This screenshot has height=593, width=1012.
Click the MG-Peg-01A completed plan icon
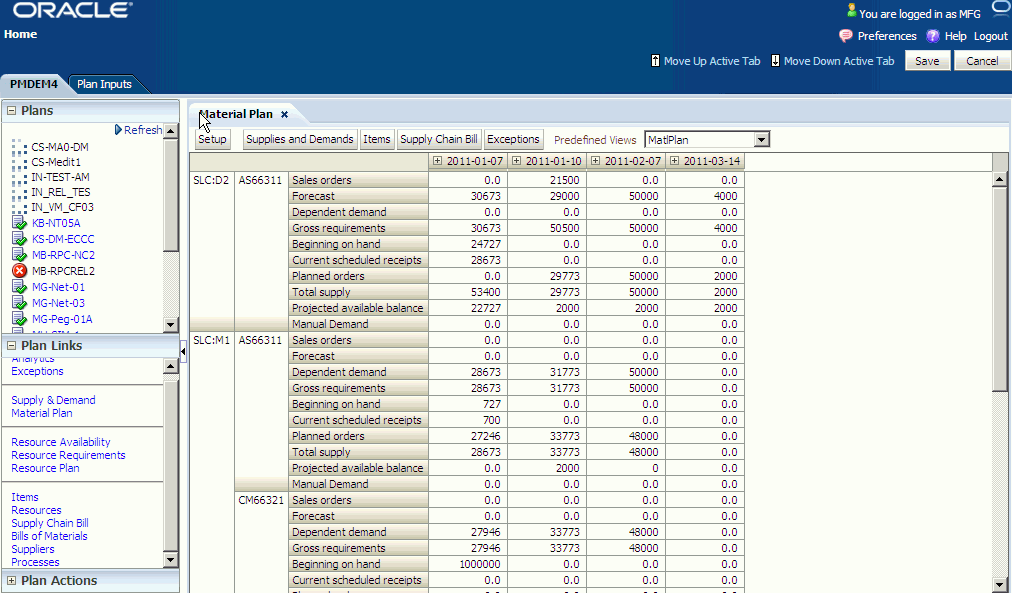pos(19,319)
